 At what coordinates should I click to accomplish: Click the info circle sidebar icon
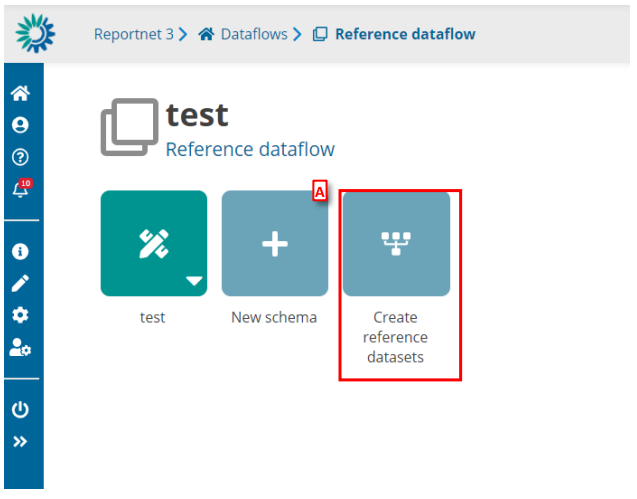[20, 252]
